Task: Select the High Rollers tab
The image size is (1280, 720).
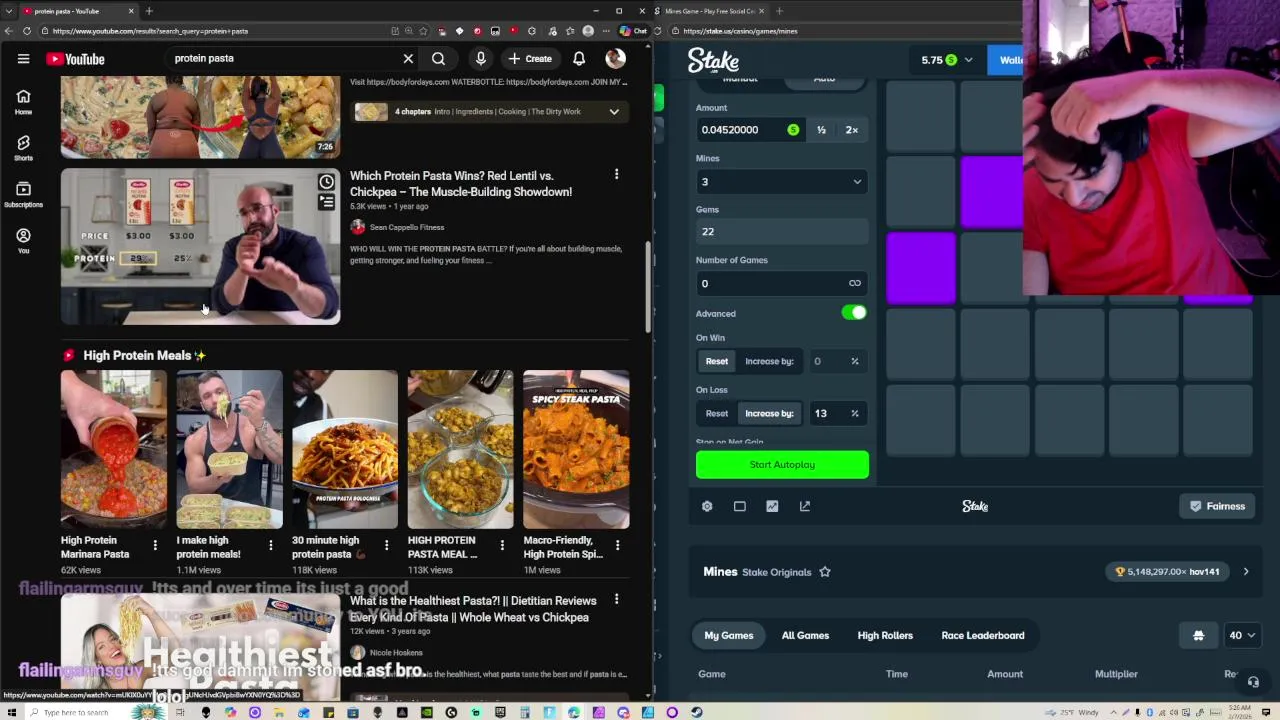Action: coord(885,635)
